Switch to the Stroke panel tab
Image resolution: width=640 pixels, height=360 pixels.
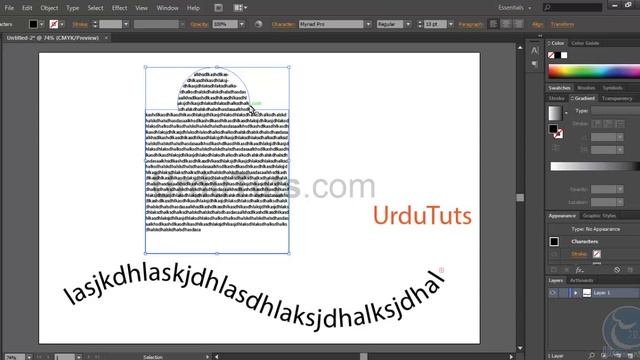[x=556, y=98]
